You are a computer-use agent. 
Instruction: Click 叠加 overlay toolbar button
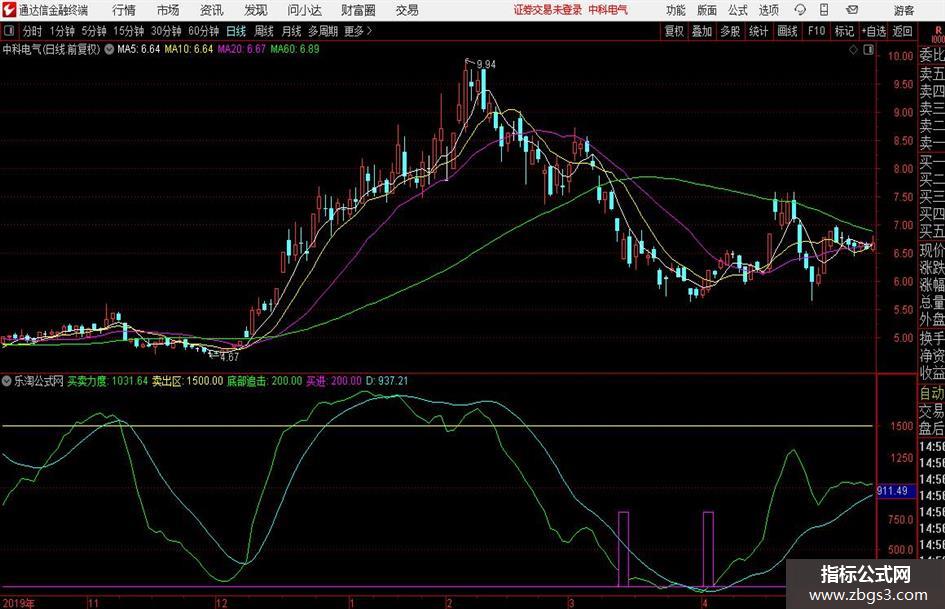point(702,31)
